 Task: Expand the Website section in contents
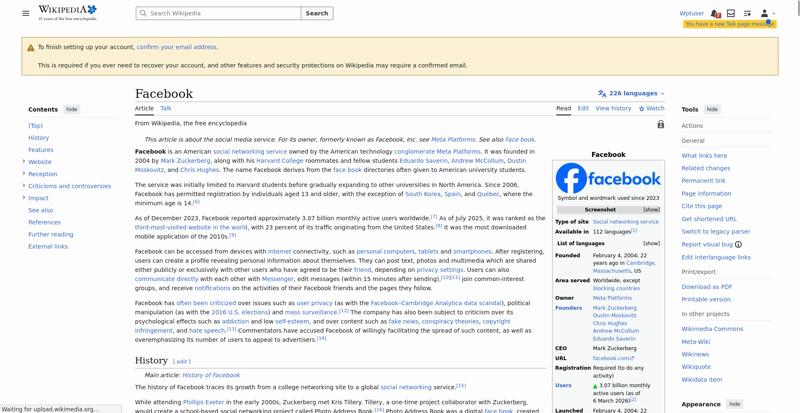pyautogui.click(x=23, y=161)
